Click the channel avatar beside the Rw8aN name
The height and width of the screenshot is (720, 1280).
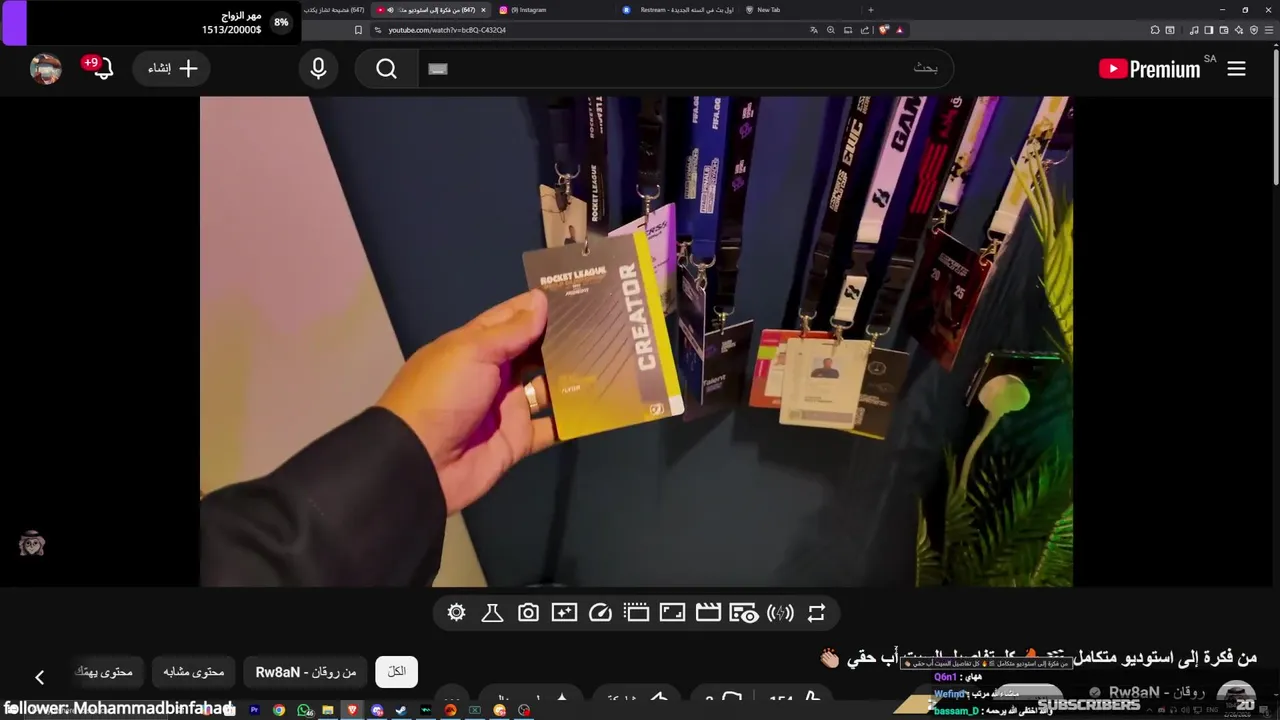[x=1236, y=697]
